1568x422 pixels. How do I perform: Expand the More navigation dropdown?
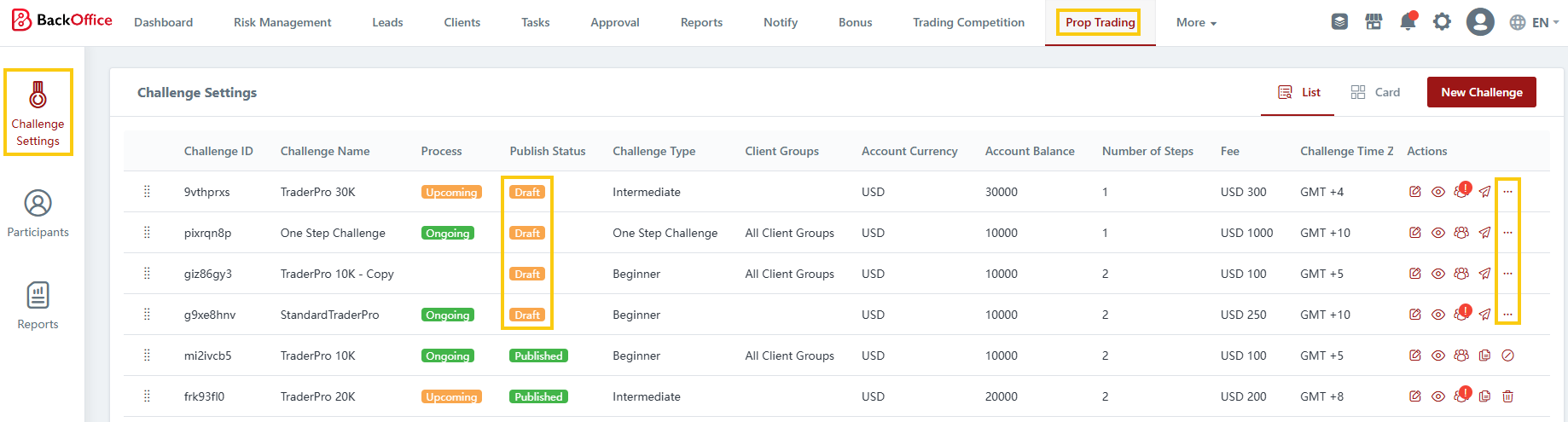(x=1196, y=22)
